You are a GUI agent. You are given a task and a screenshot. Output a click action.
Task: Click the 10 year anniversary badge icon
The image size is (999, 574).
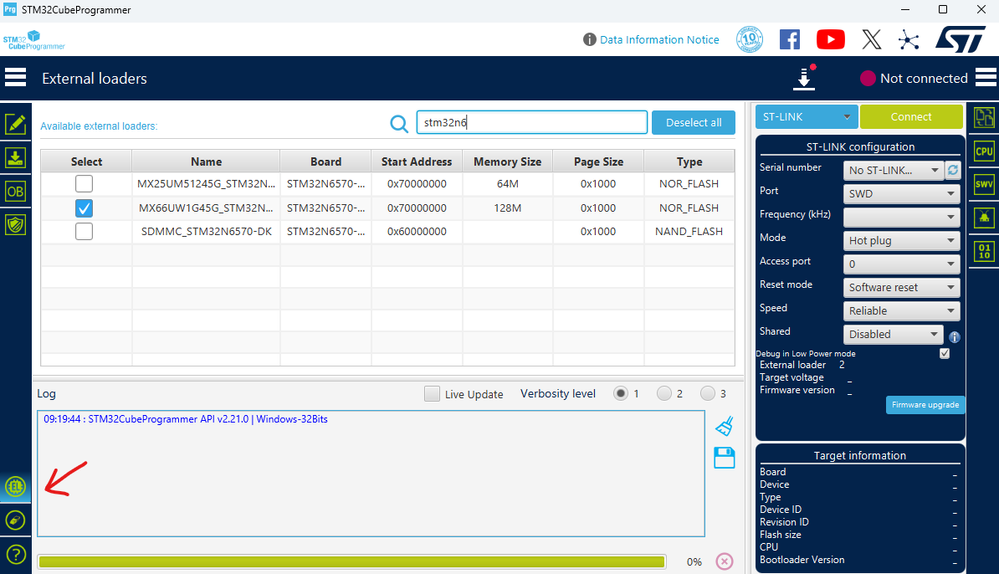[750, 39]
